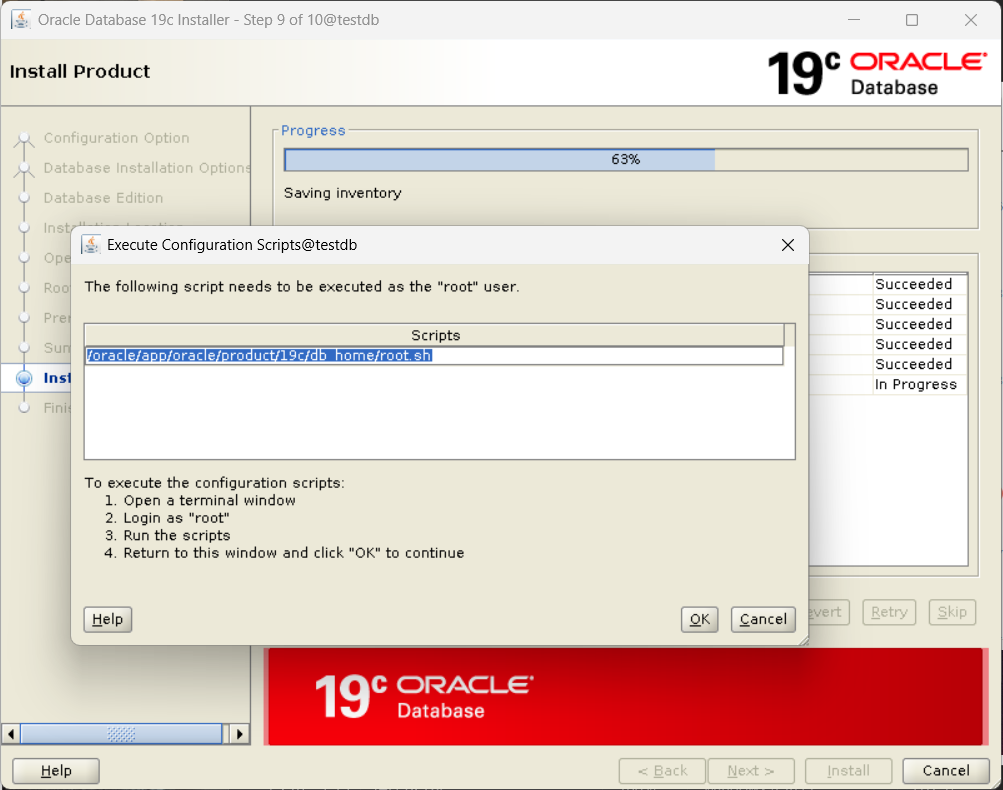Click the Finish step bullet in sidebar

24,407
